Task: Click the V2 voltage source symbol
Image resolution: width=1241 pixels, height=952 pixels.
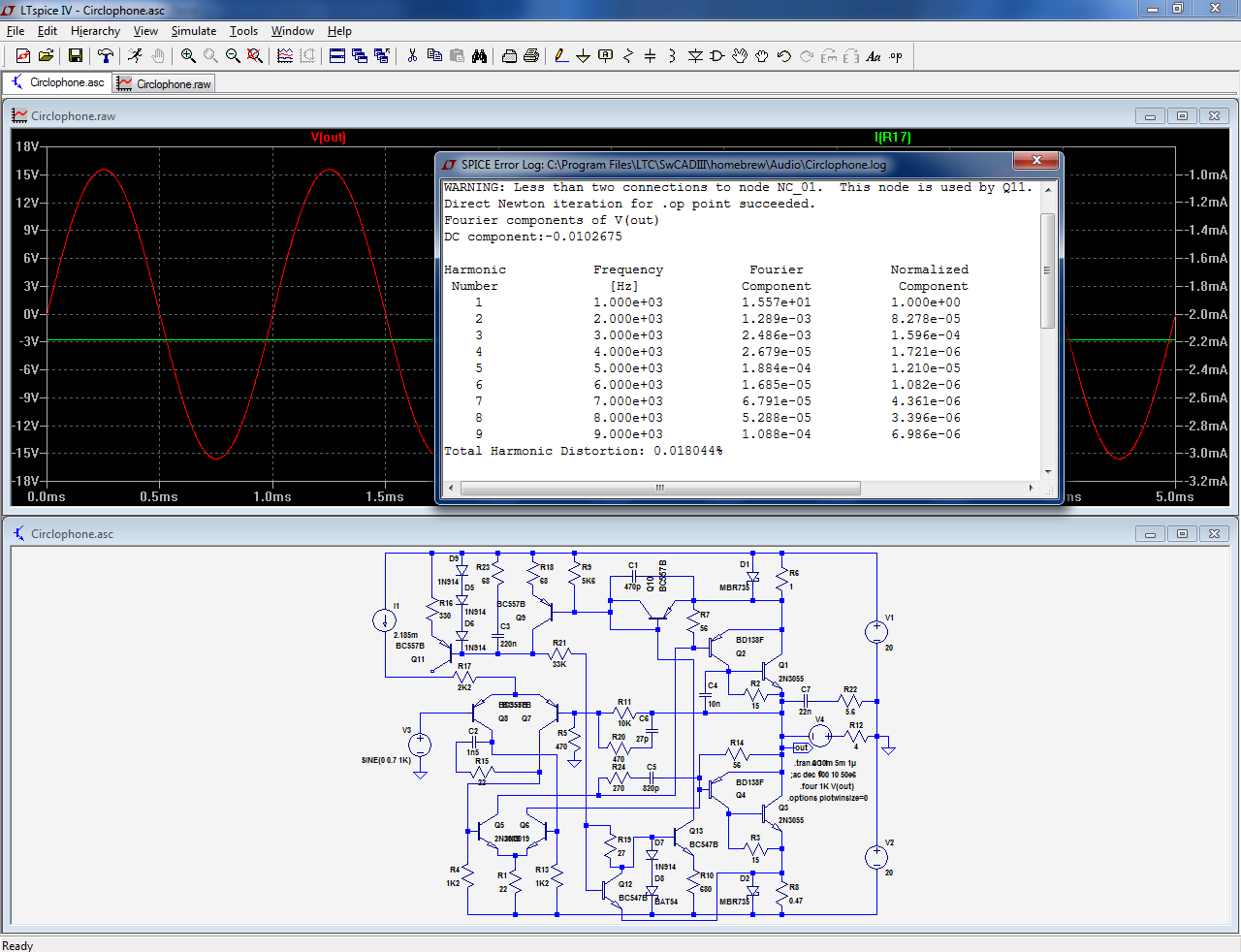Action: pyautogui.click(x=876, y=857)
